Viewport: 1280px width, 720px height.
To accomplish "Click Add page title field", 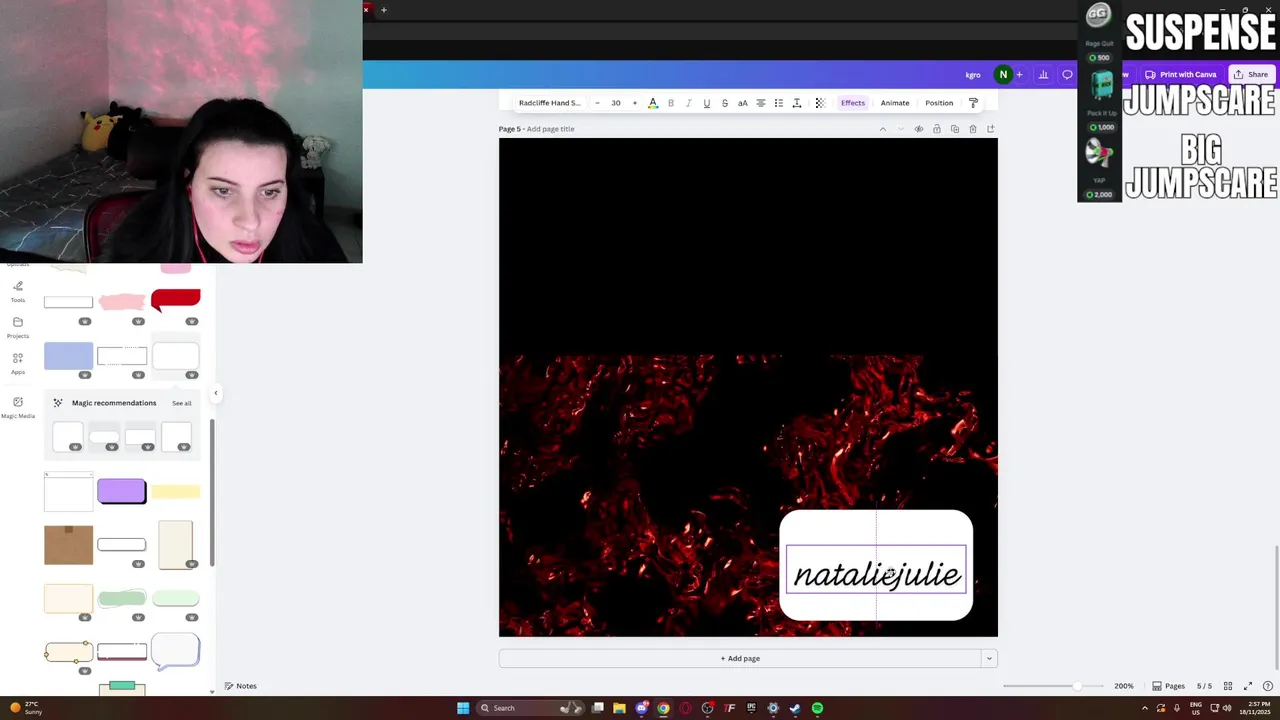I will click(550, 129).
